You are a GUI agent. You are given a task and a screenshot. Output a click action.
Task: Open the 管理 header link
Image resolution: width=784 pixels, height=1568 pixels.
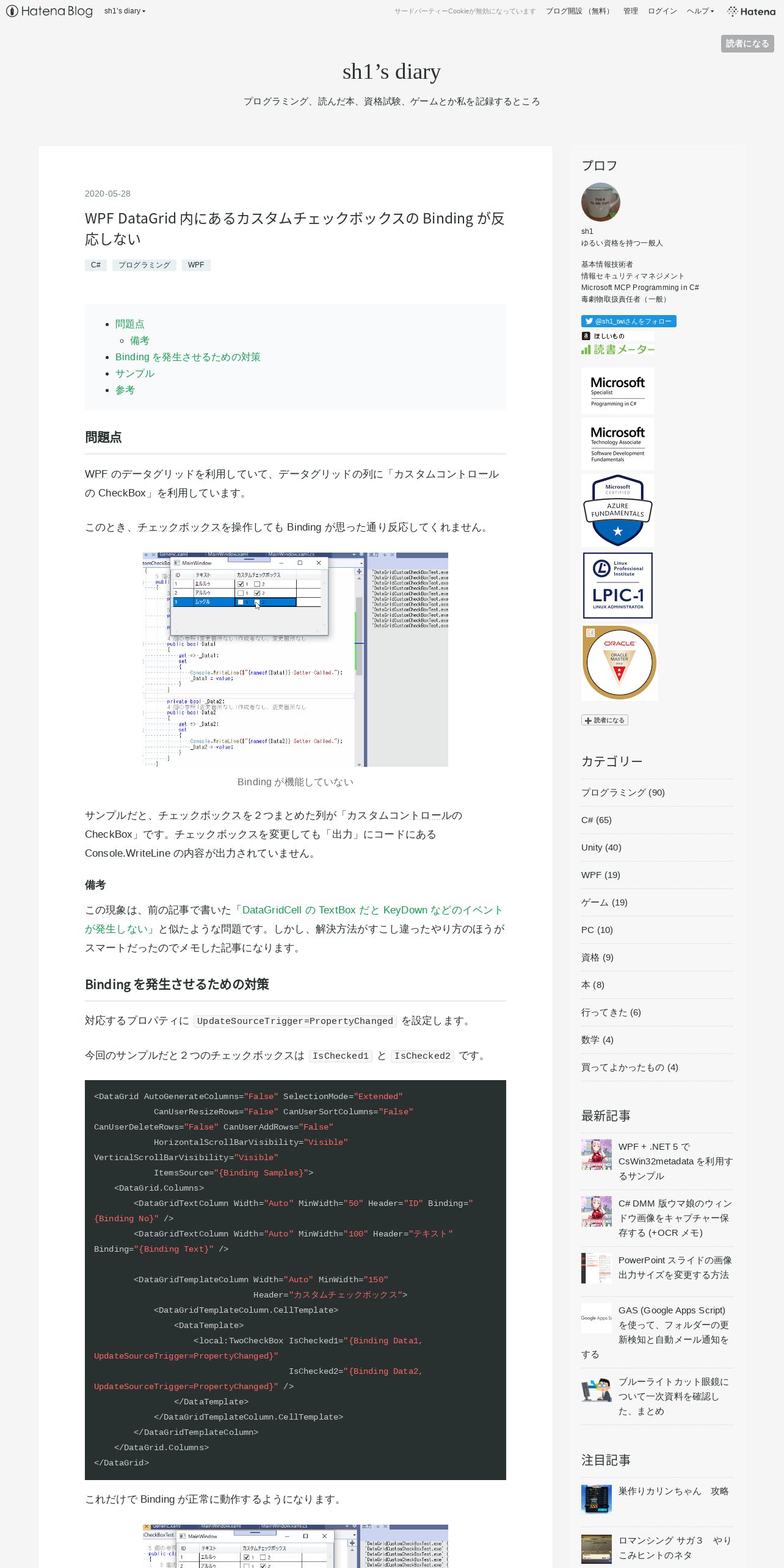click(x=630, y=11)
